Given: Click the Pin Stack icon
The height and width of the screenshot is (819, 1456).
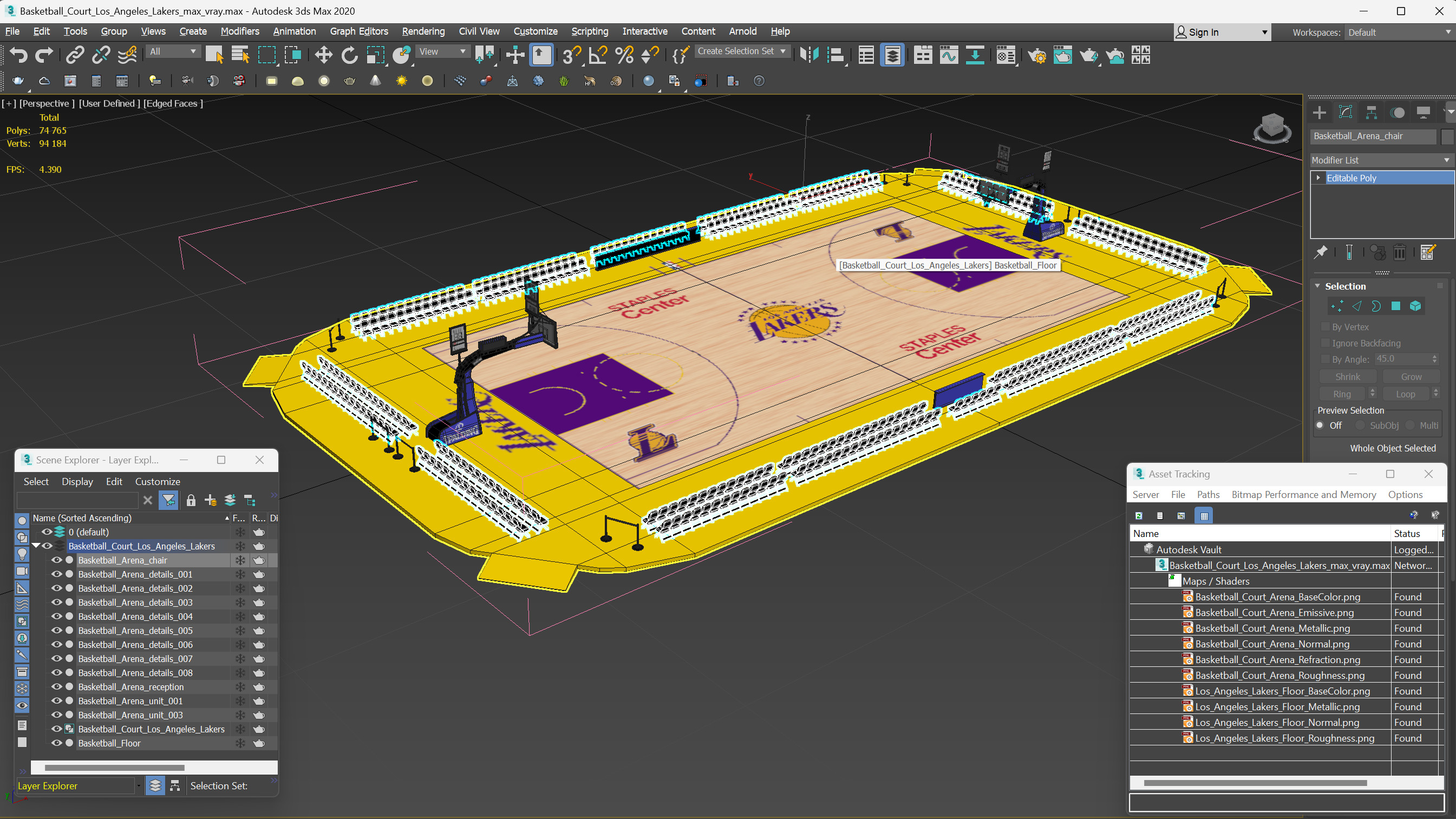Looking at the screenshot, I should [x=1321, y=252].
